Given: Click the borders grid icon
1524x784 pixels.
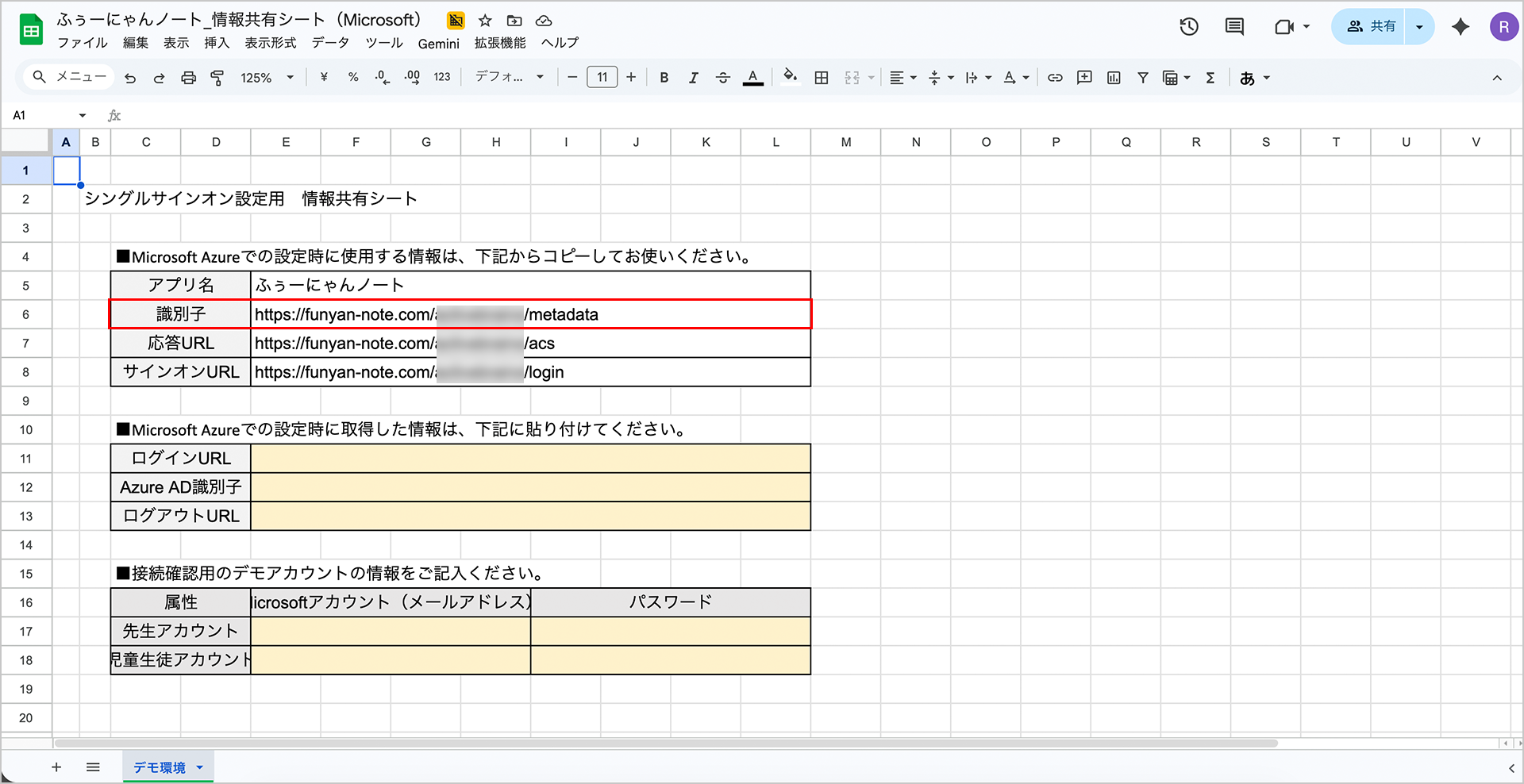Looking at the screenshot, I should coord(822,78).
